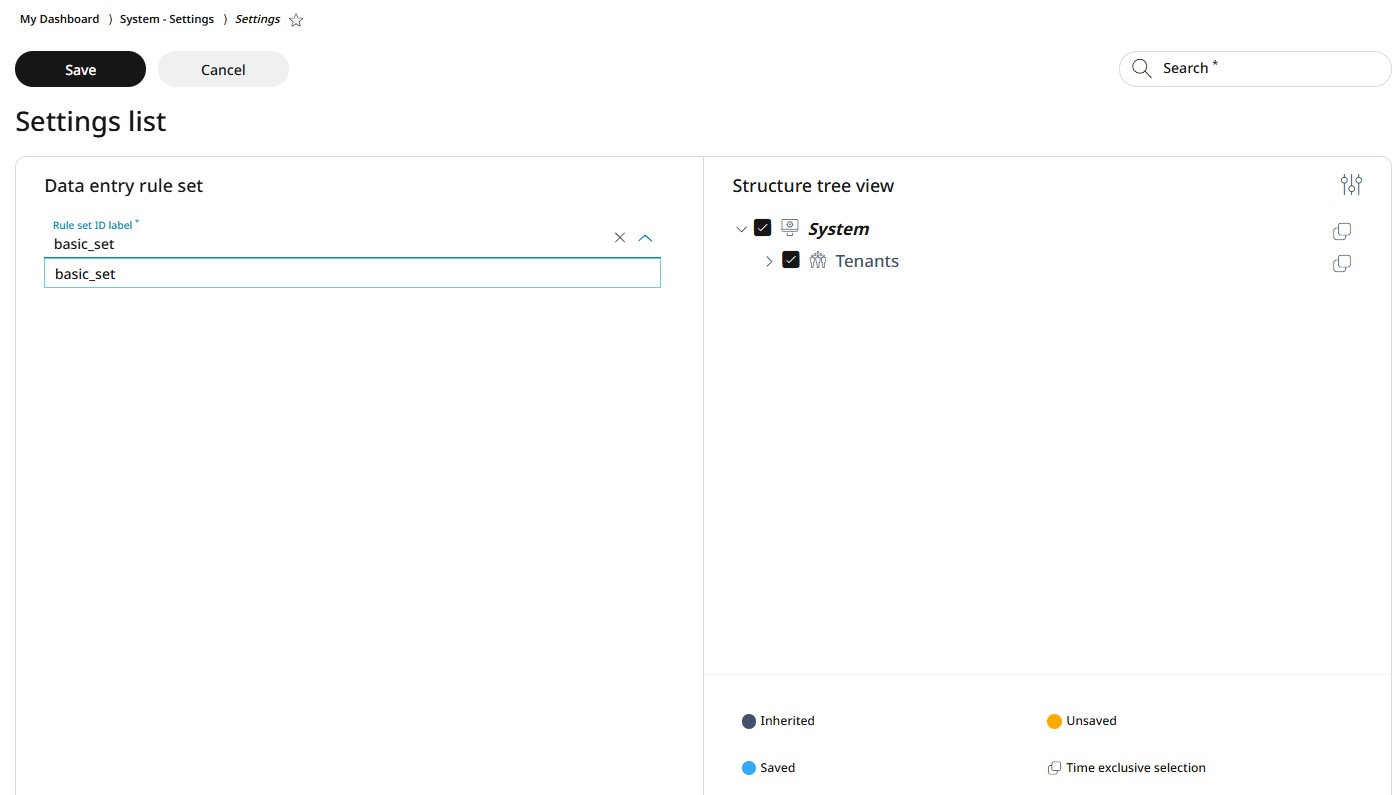The image size is (1400, 795).
Task: Click the Settings list page title
Action: click(x=91, y=121)
